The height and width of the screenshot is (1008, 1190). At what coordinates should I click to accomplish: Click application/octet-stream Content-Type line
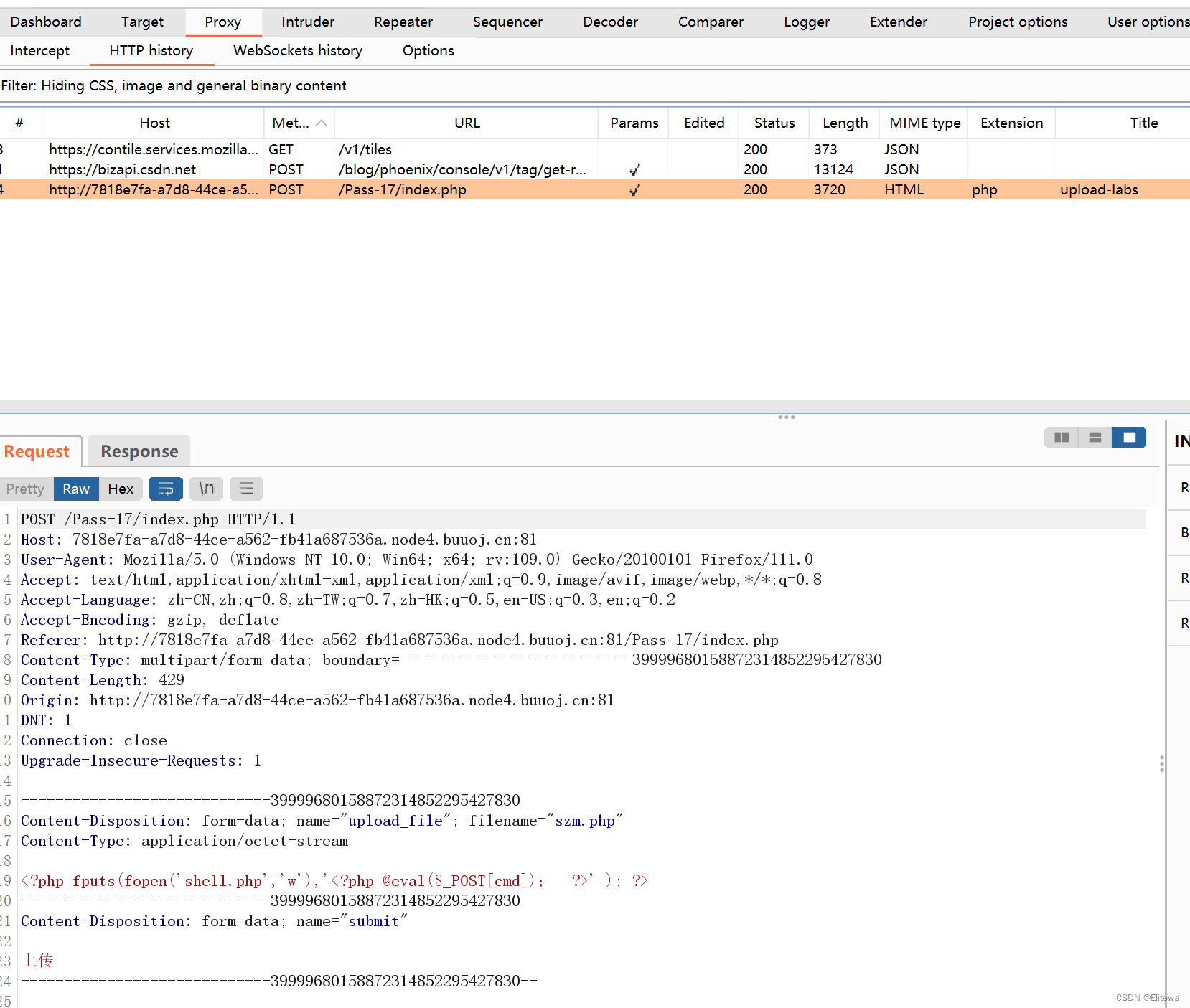pyautogui.click(x=184, y=841)
